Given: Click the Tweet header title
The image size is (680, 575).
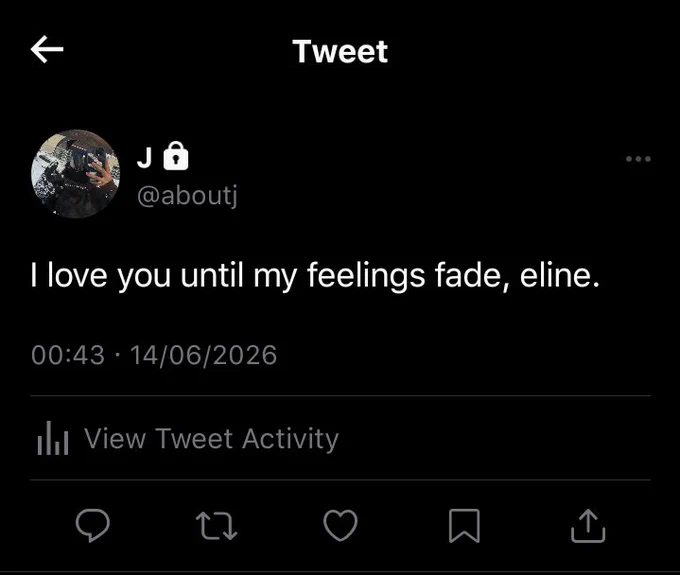Looking at the screenshot, I should click(x=340, y=52).
